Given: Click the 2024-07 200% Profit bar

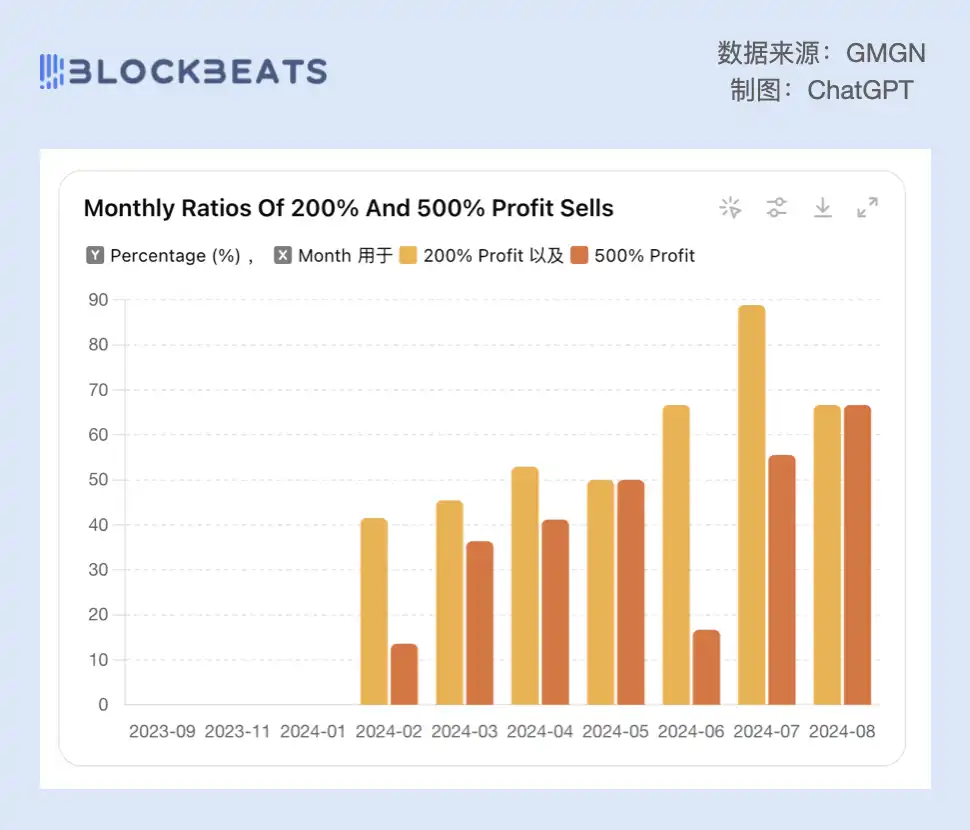Looking at the screenshot, I should click(751, 505).
